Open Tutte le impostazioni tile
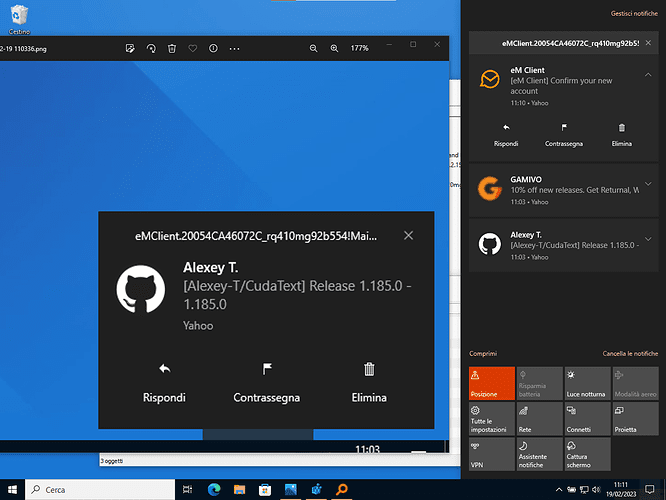This screenshot has width=666, height=500. pyautogui.click(x=492, y=419)
